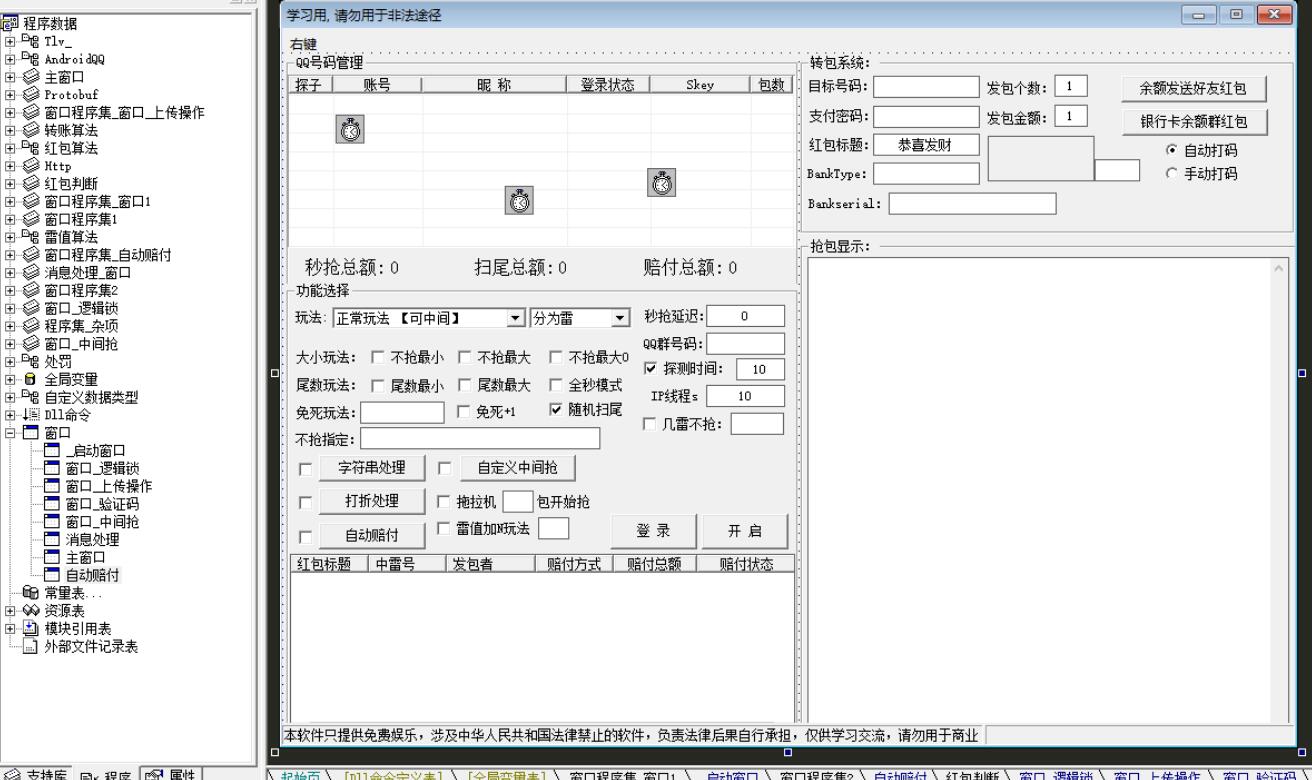Open the [全局变量表] bottom tab

point(506,774)
